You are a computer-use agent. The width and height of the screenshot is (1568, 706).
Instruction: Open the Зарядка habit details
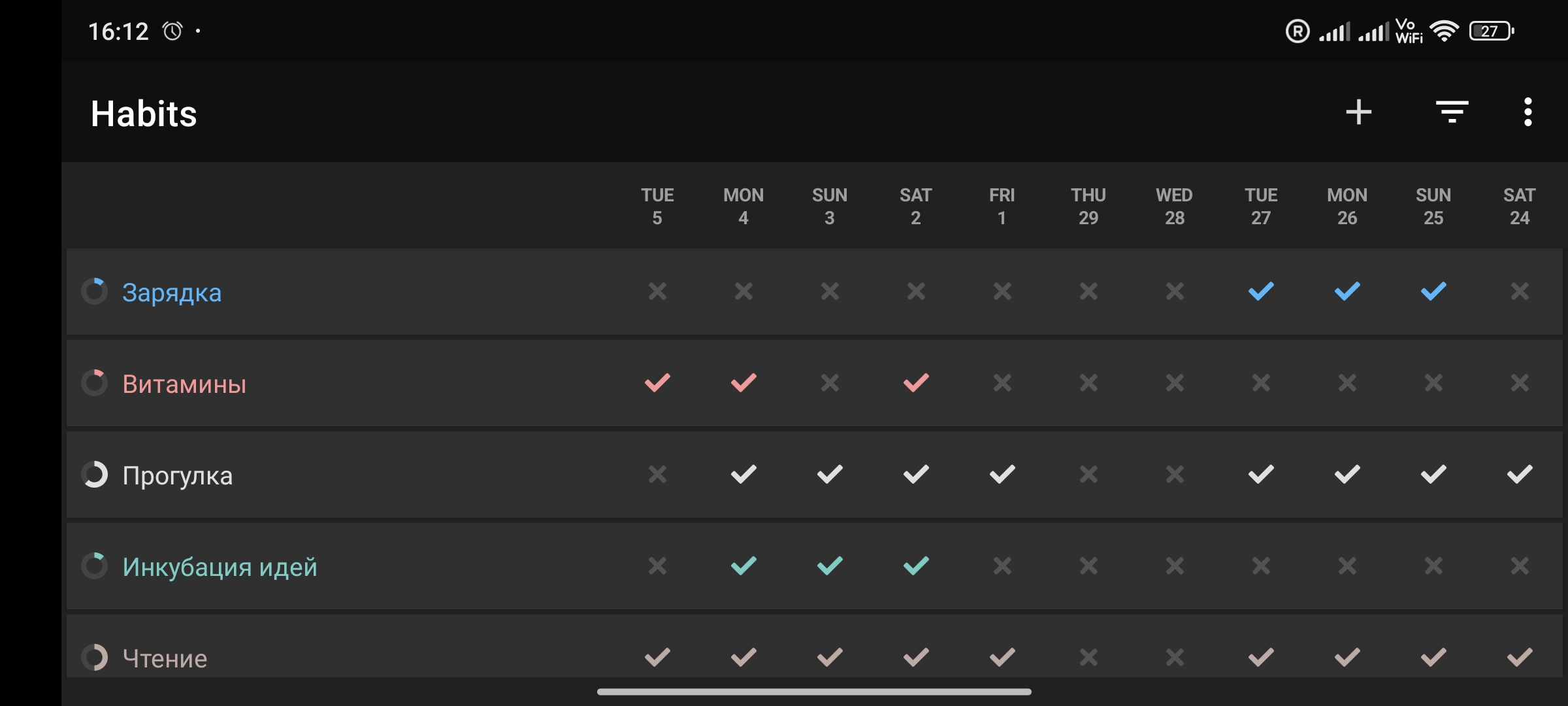(172, 292)
